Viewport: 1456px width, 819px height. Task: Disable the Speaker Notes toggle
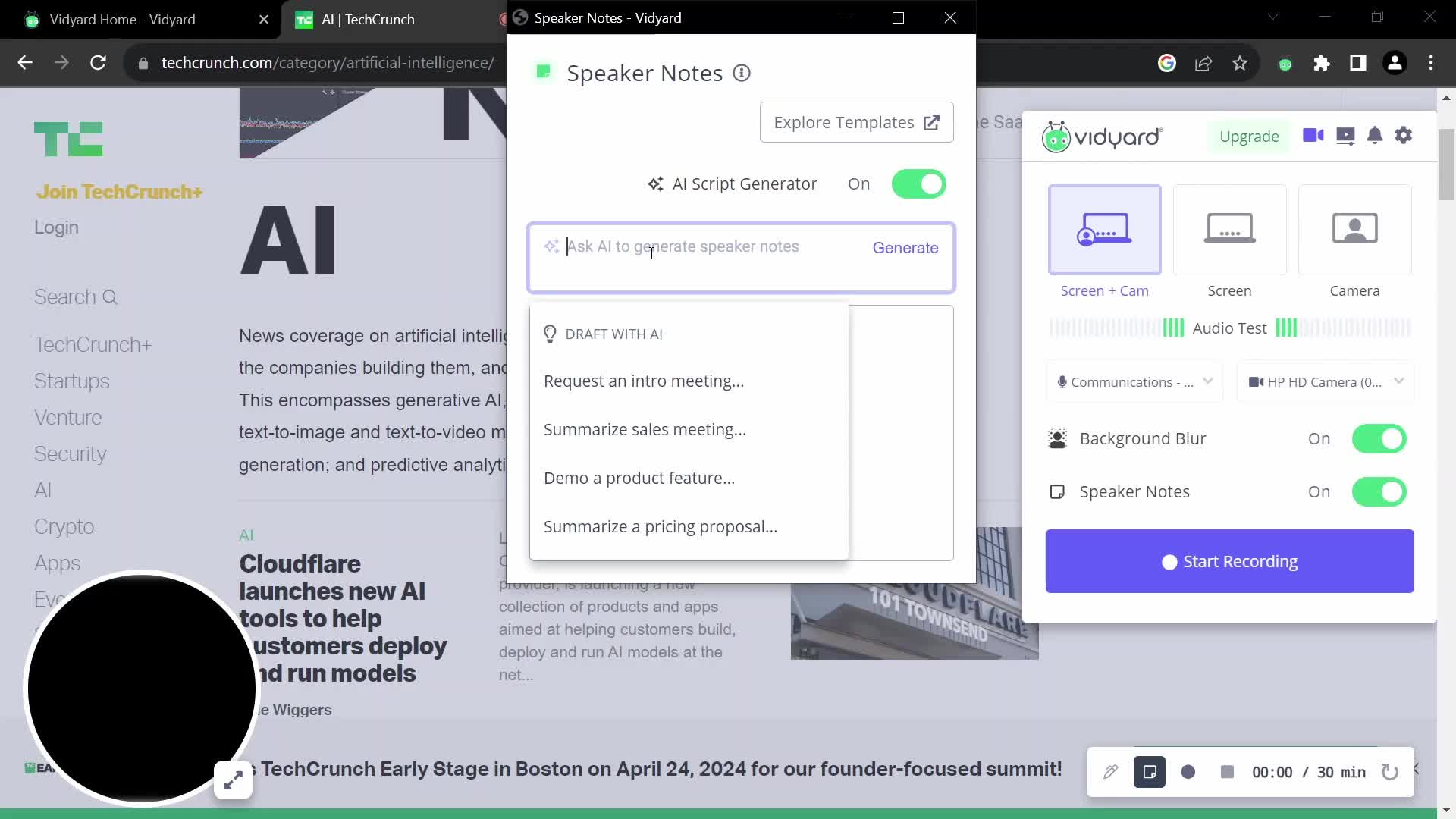point(1381,491)
